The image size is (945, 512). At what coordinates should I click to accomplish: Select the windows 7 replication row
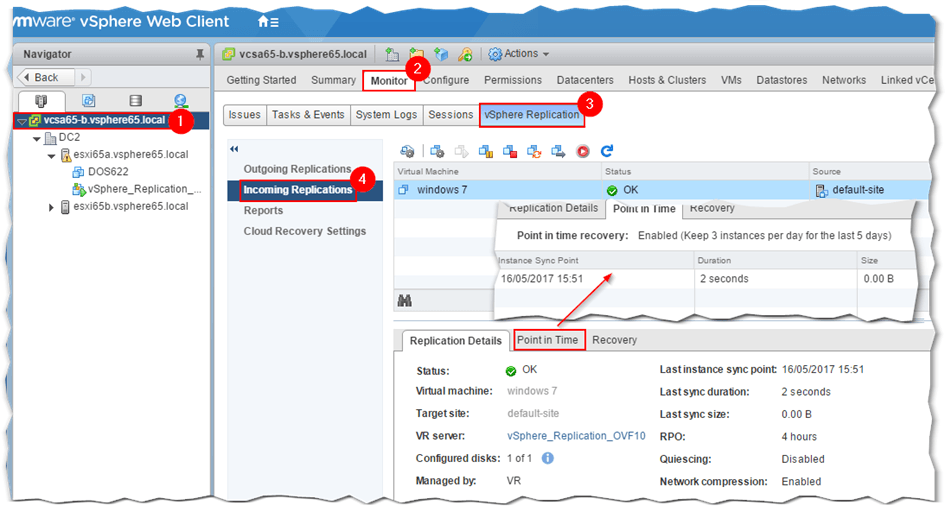(x=662, y=190)
